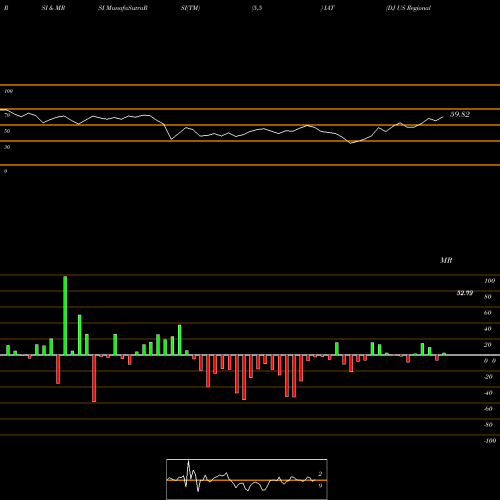Click the 20 label on MR scale
Image resolution: width=500 pixels, height=500 pixels.
coord(488,345)
